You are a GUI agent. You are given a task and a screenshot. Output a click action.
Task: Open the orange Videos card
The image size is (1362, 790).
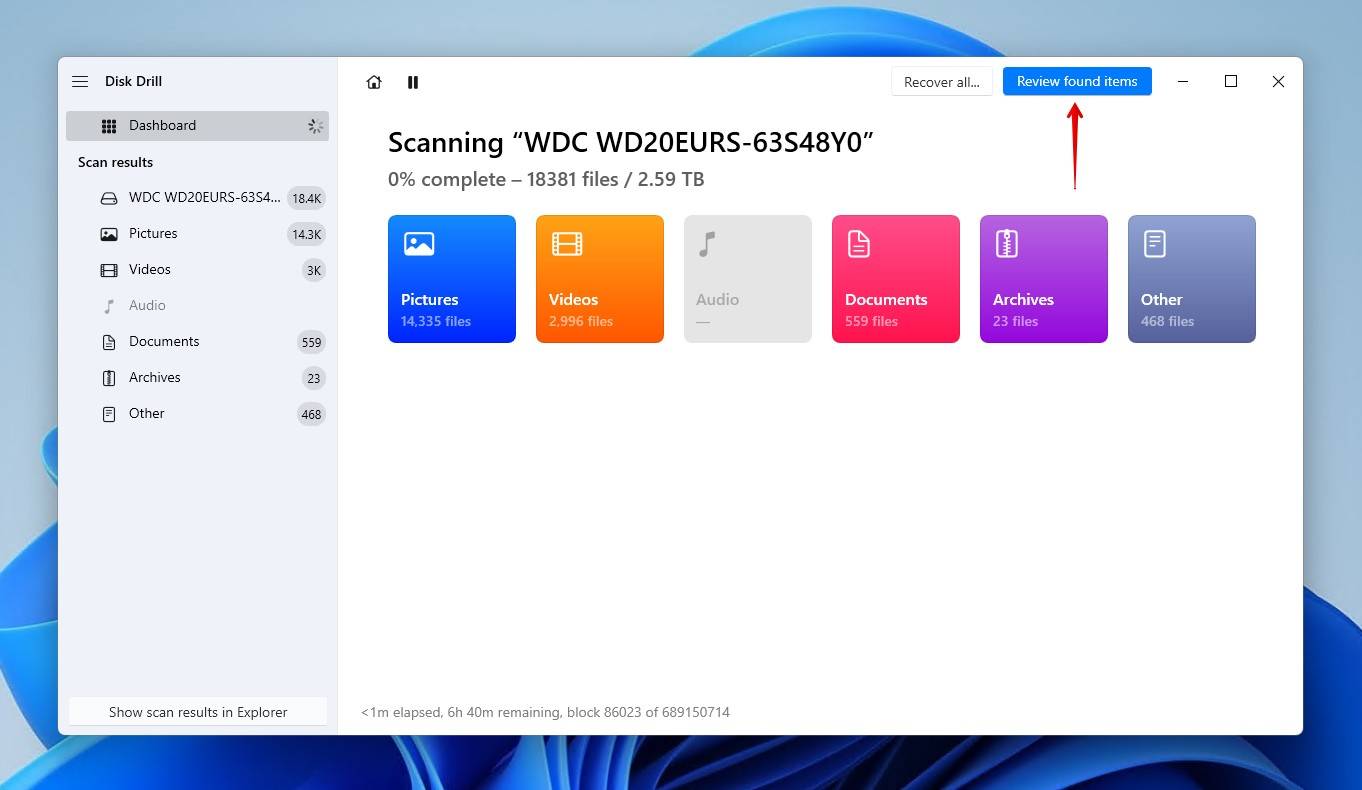click(600, 279)
